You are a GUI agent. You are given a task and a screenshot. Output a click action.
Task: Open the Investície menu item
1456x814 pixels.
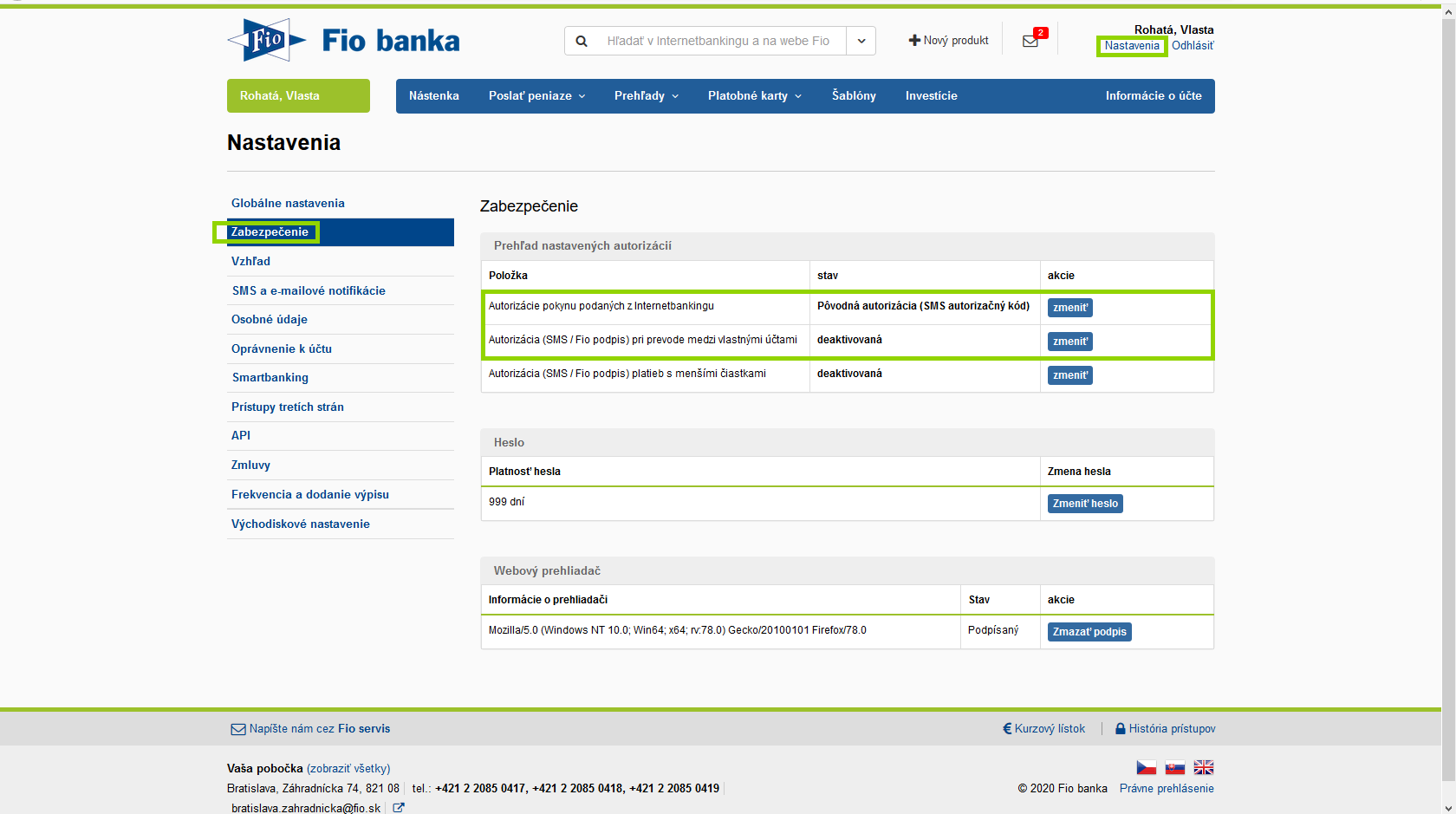(x=932, y=96)
